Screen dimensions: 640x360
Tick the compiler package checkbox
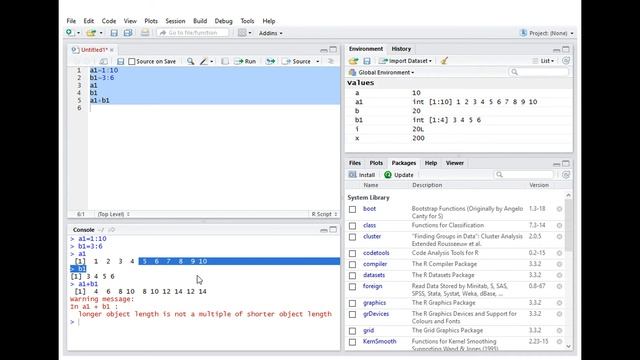coord(352,264)
